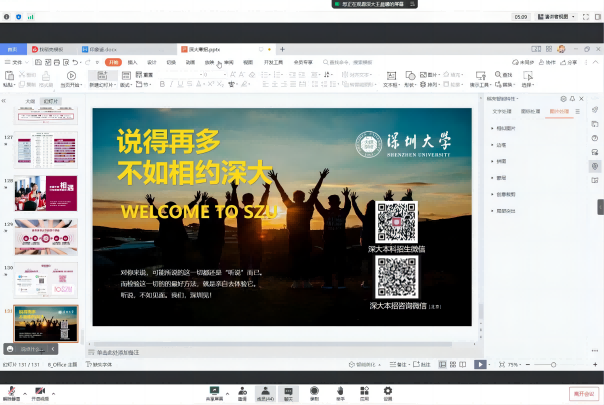
Task: Start recording with the record icon
Action: (x=314, y=390)
